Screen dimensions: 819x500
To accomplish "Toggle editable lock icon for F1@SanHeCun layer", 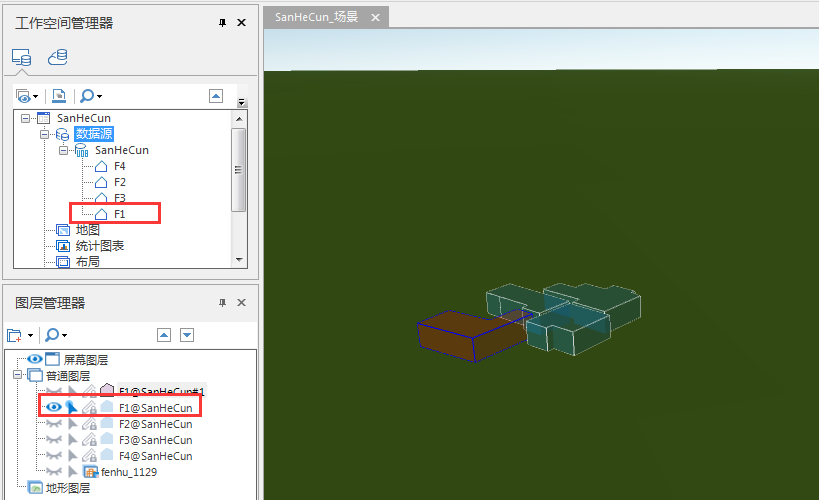I will point(89,408).
